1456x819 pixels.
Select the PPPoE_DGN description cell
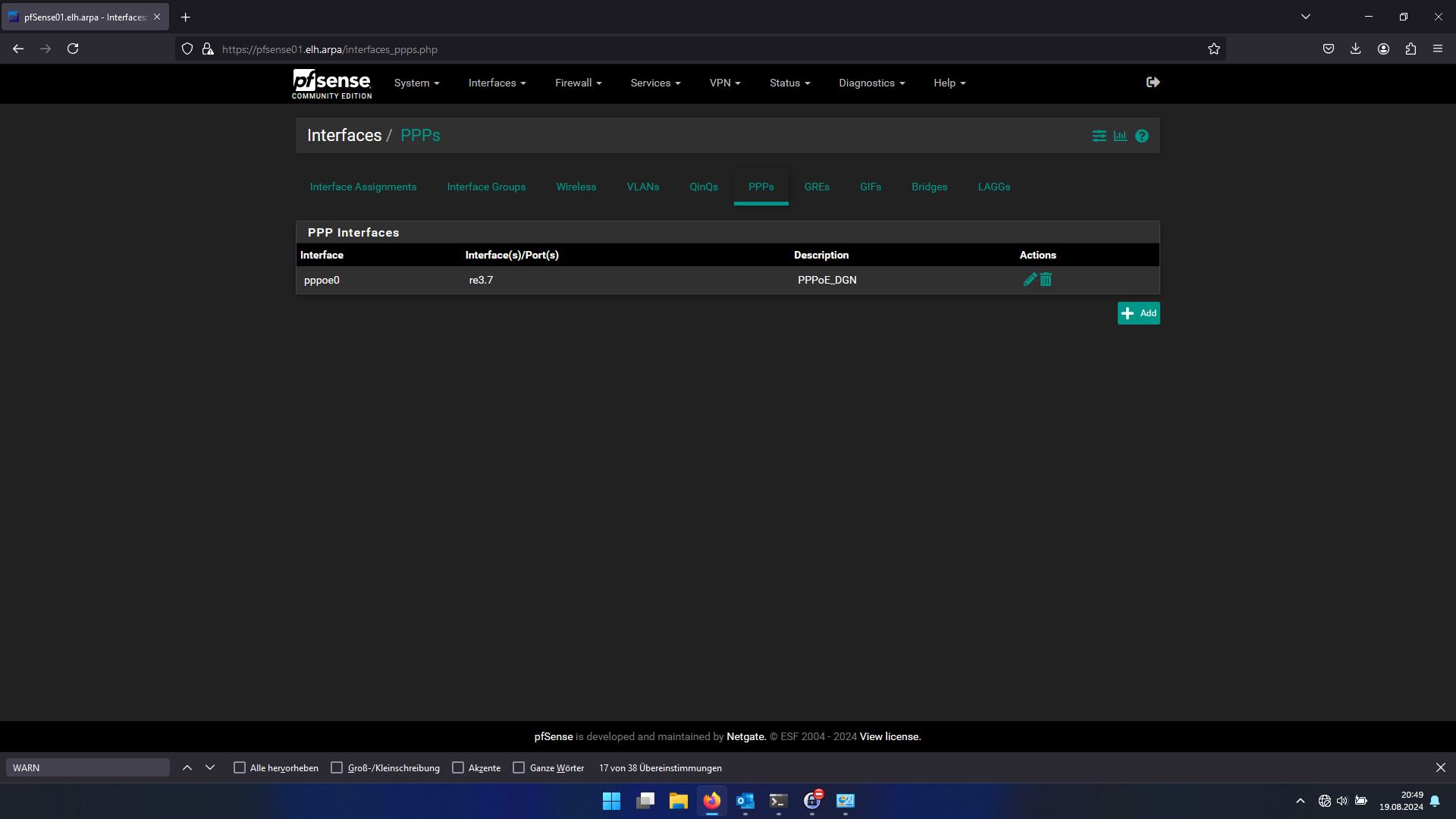827,281
